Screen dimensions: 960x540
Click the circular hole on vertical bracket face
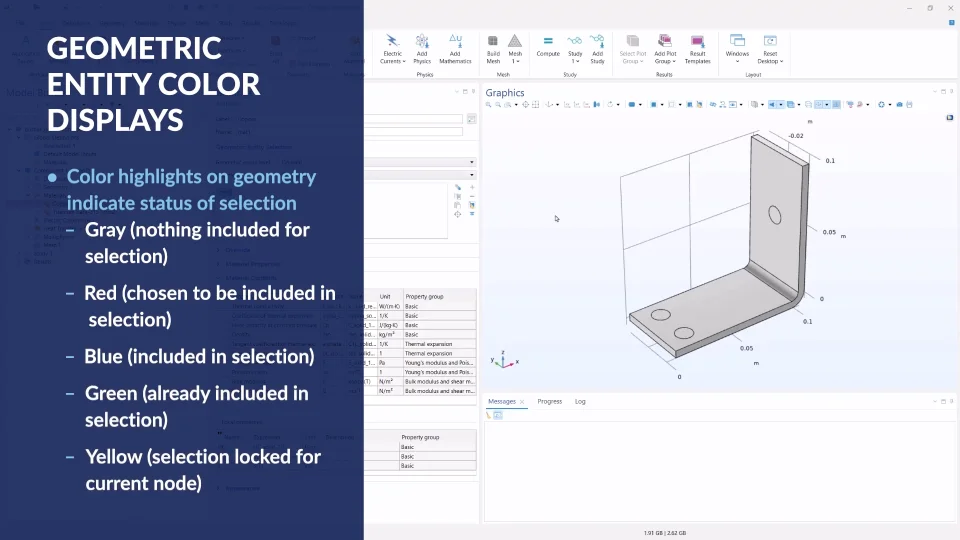click(774, 215)
